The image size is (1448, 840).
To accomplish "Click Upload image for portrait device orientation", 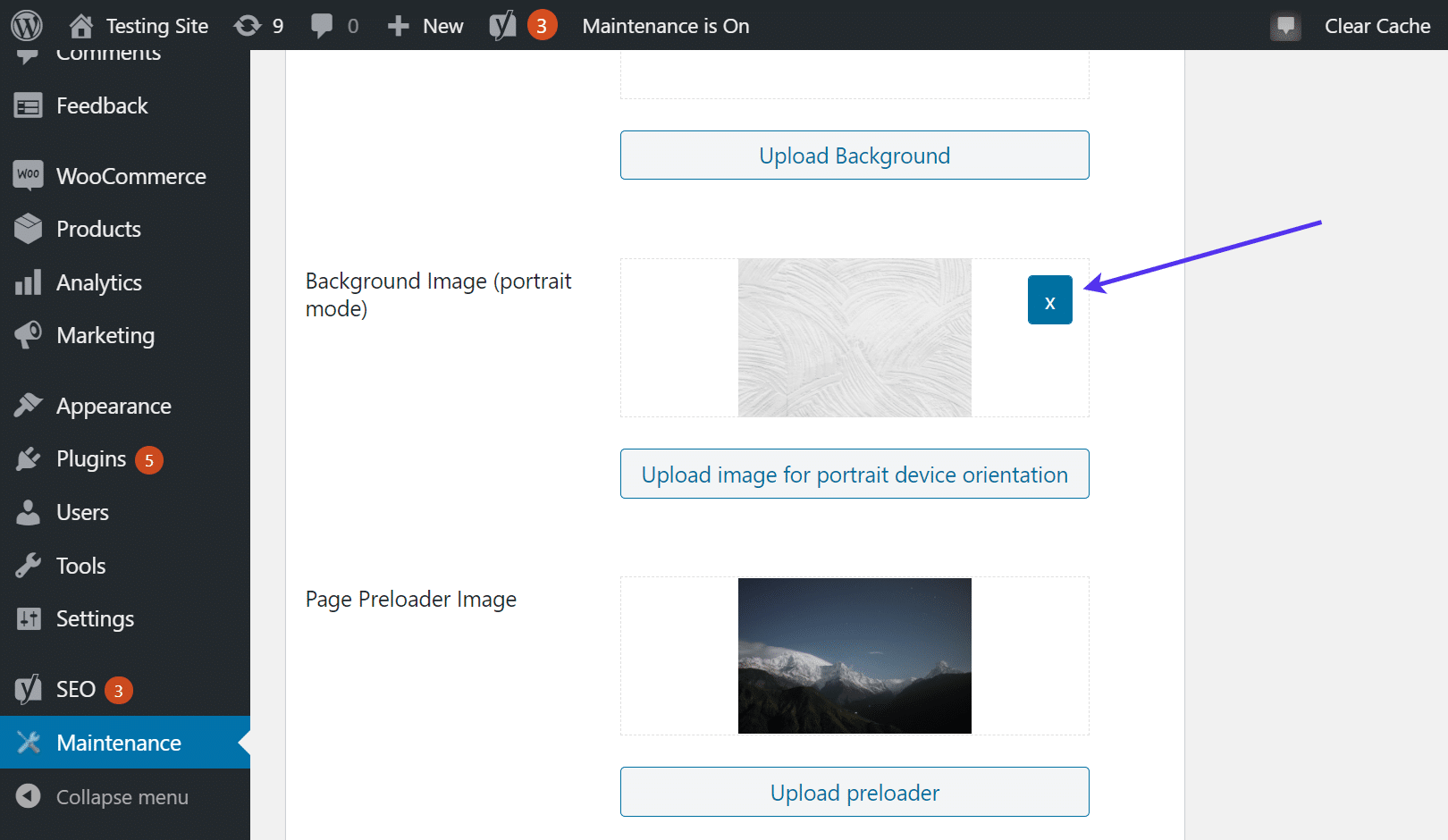I will 854,475.
